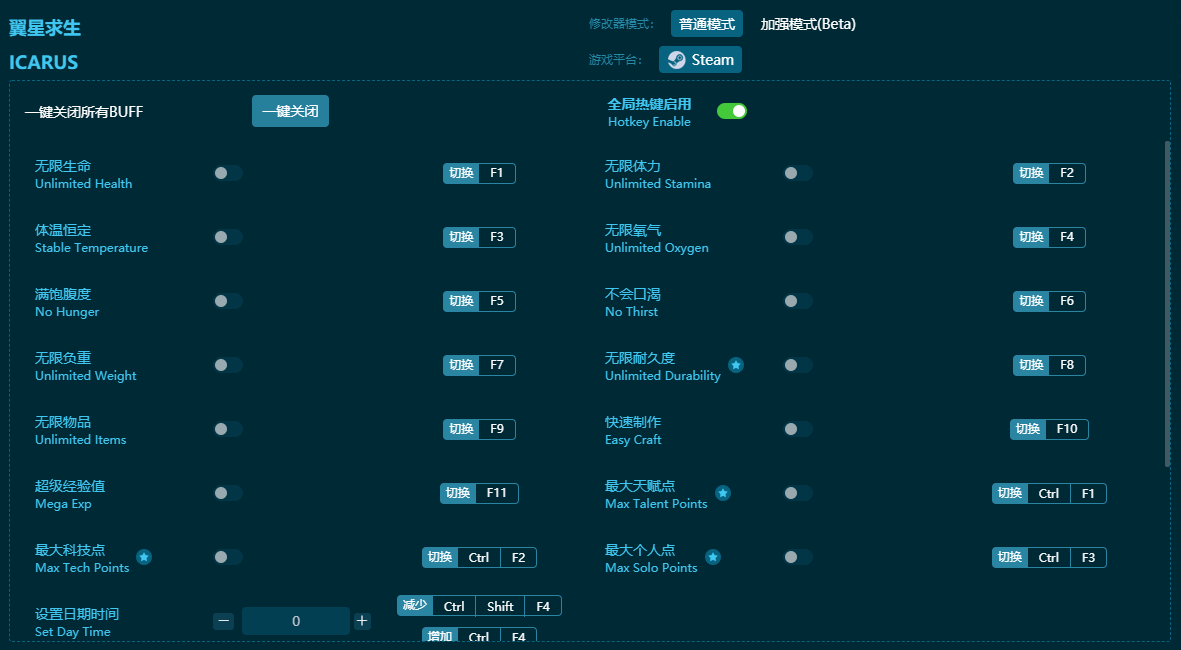The image size is (1181, 650).
Task: Increase Set Day Time with plus button
Action: click(362, 621)
